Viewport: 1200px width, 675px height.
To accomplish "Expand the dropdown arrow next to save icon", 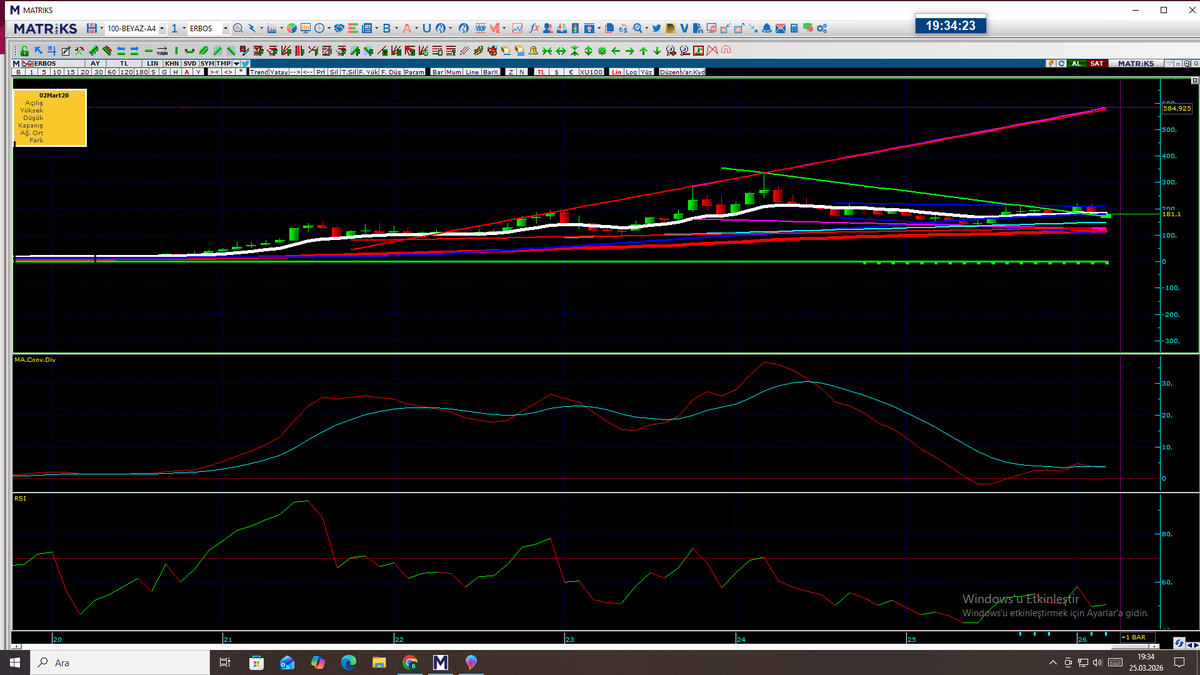I will 101,28.
